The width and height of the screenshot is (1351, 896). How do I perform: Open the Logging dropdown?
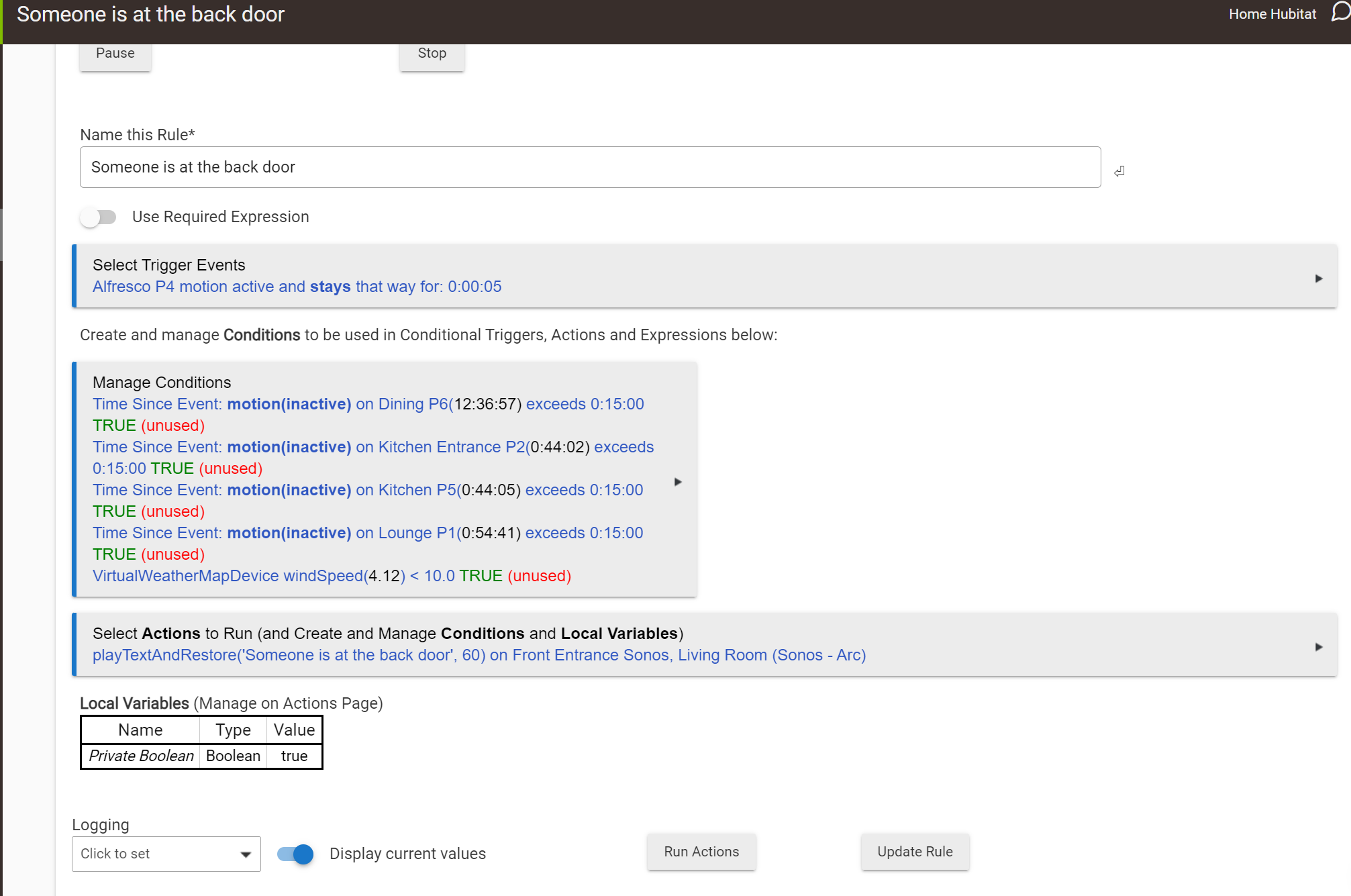pyautogui.click(x=166, y=854)
